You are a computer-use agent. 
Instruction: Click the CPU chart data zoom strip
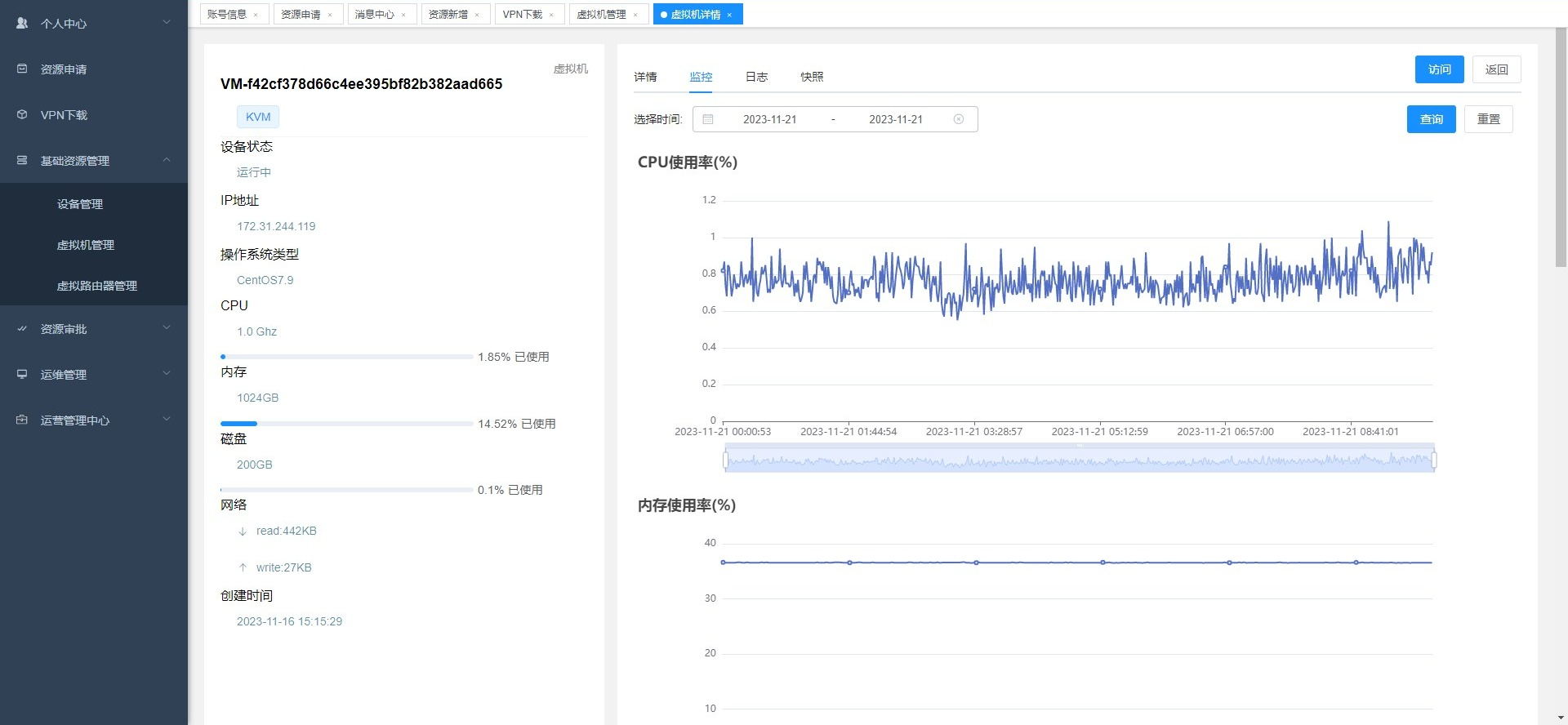1080,459
